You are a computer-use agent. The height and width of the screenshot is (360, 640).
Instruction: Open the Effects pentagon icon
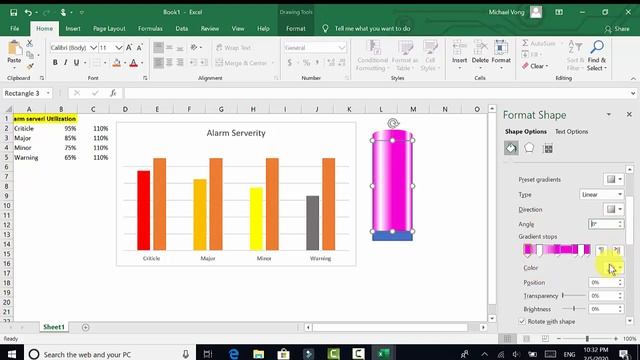pyautogui.click(x=529, y=148)
